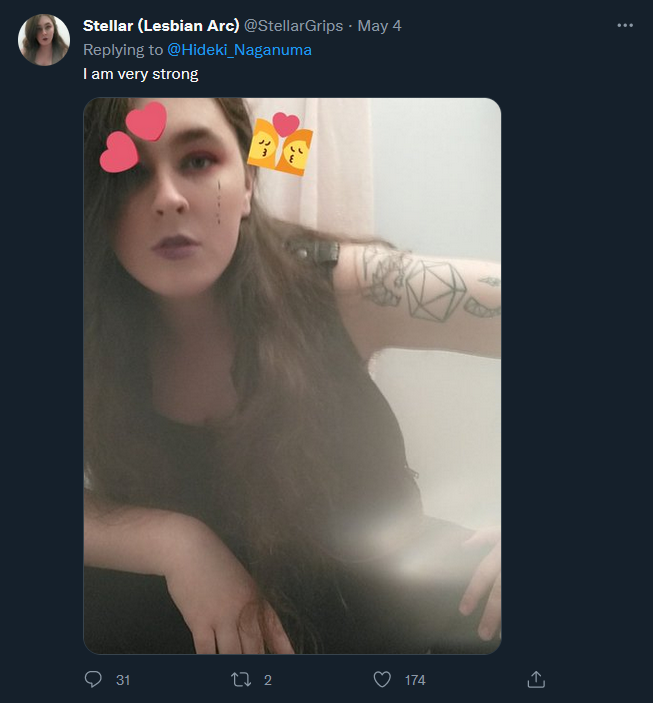View the 31 replies count
The height and width of the screenshot is (703, 653).
123,680
